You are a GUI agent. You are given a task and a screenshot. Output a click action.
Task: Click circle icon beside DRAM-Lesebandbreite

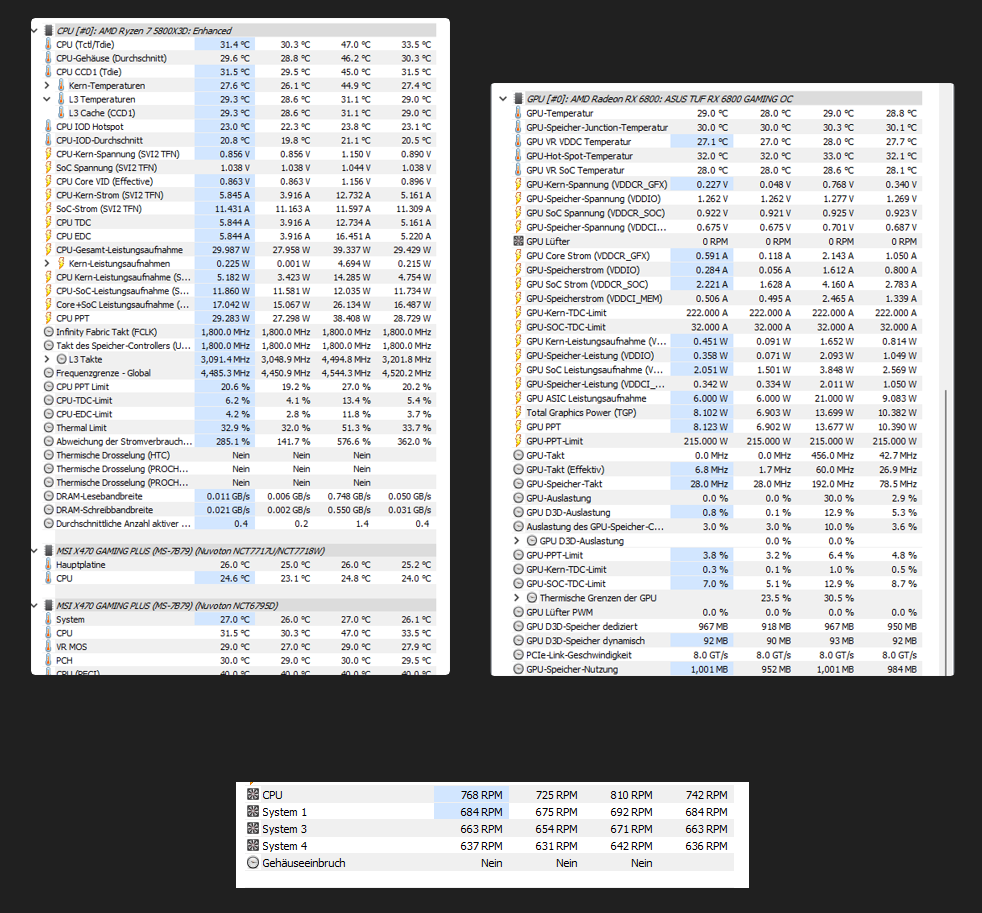[48, 496]
